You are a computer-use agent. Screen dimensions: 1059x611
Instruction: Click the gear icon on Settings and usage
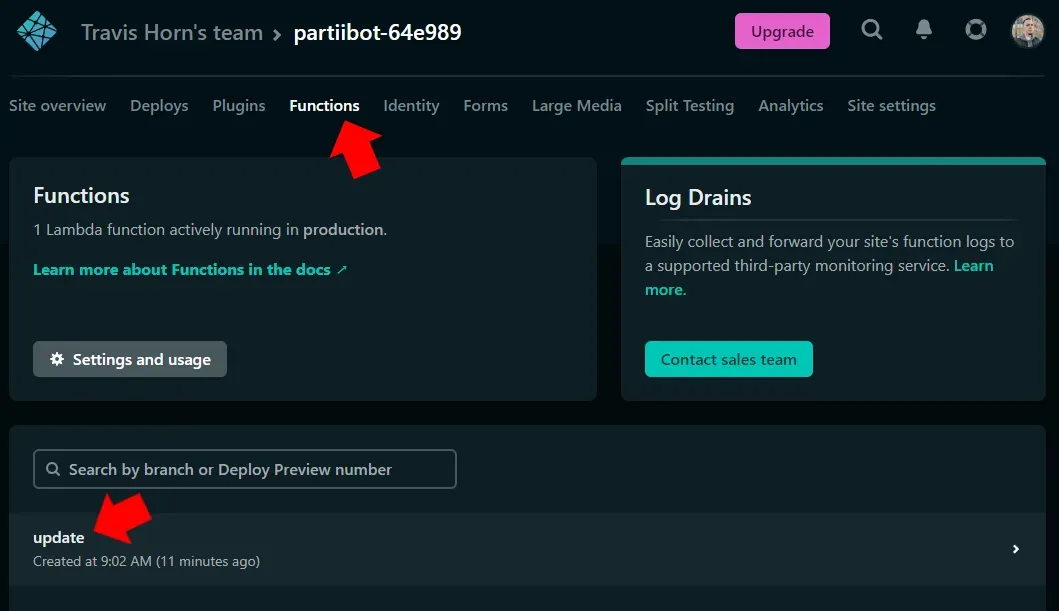(x=57, y=359)
